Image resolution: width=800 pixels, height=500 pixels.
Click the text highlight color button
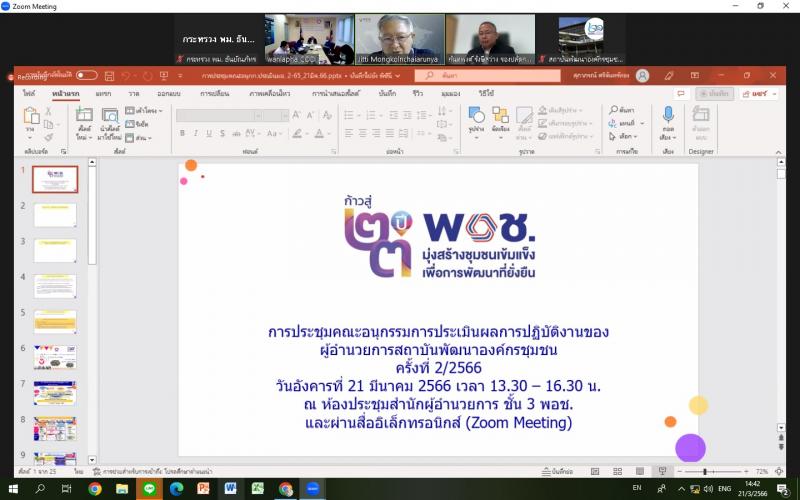[x=296, y=134]
